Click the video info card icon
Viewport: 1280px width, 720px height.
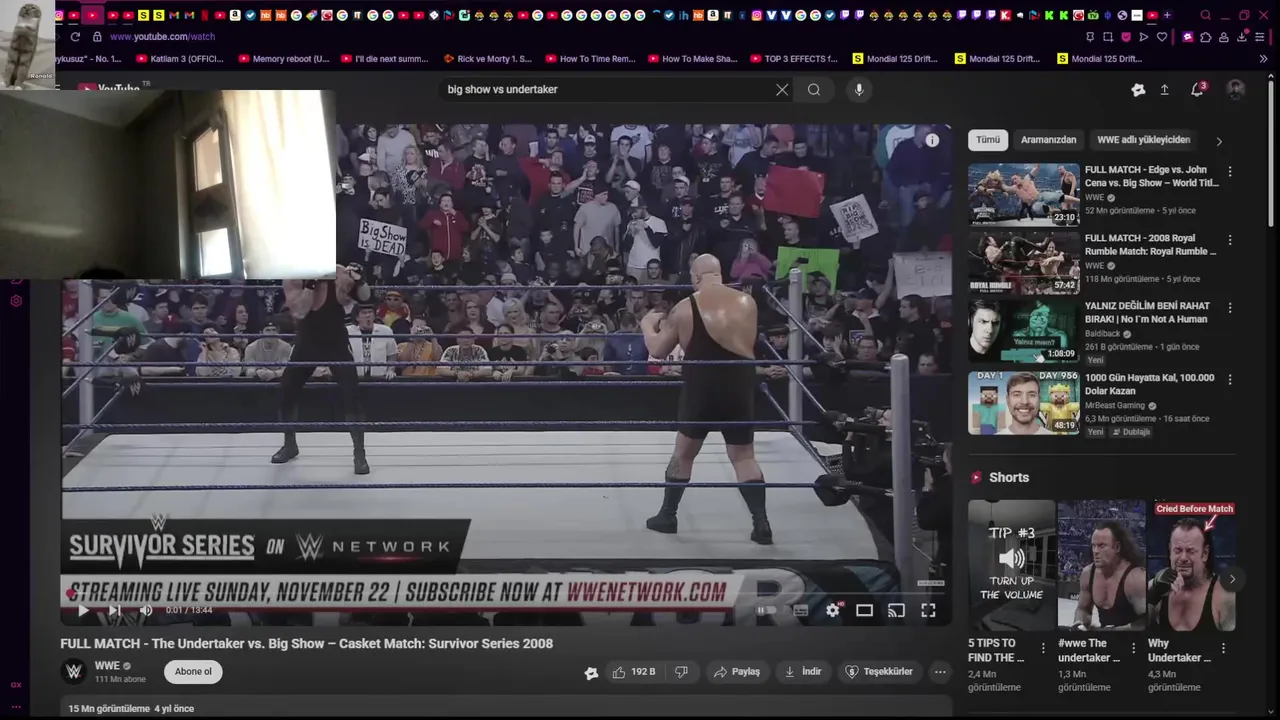tap(932, 140)
